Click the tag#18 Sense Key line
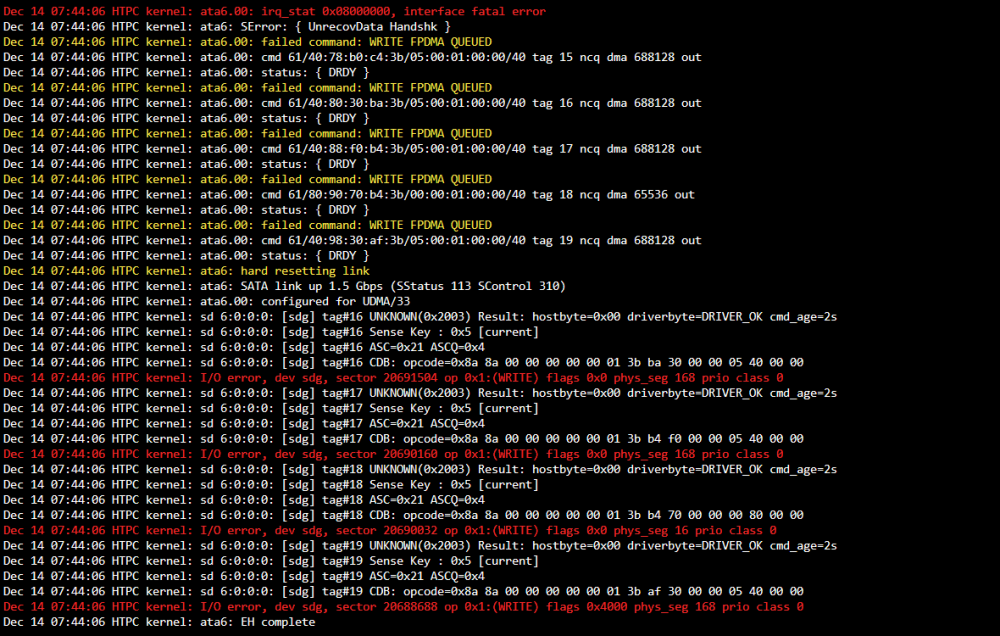 (271, 485)
